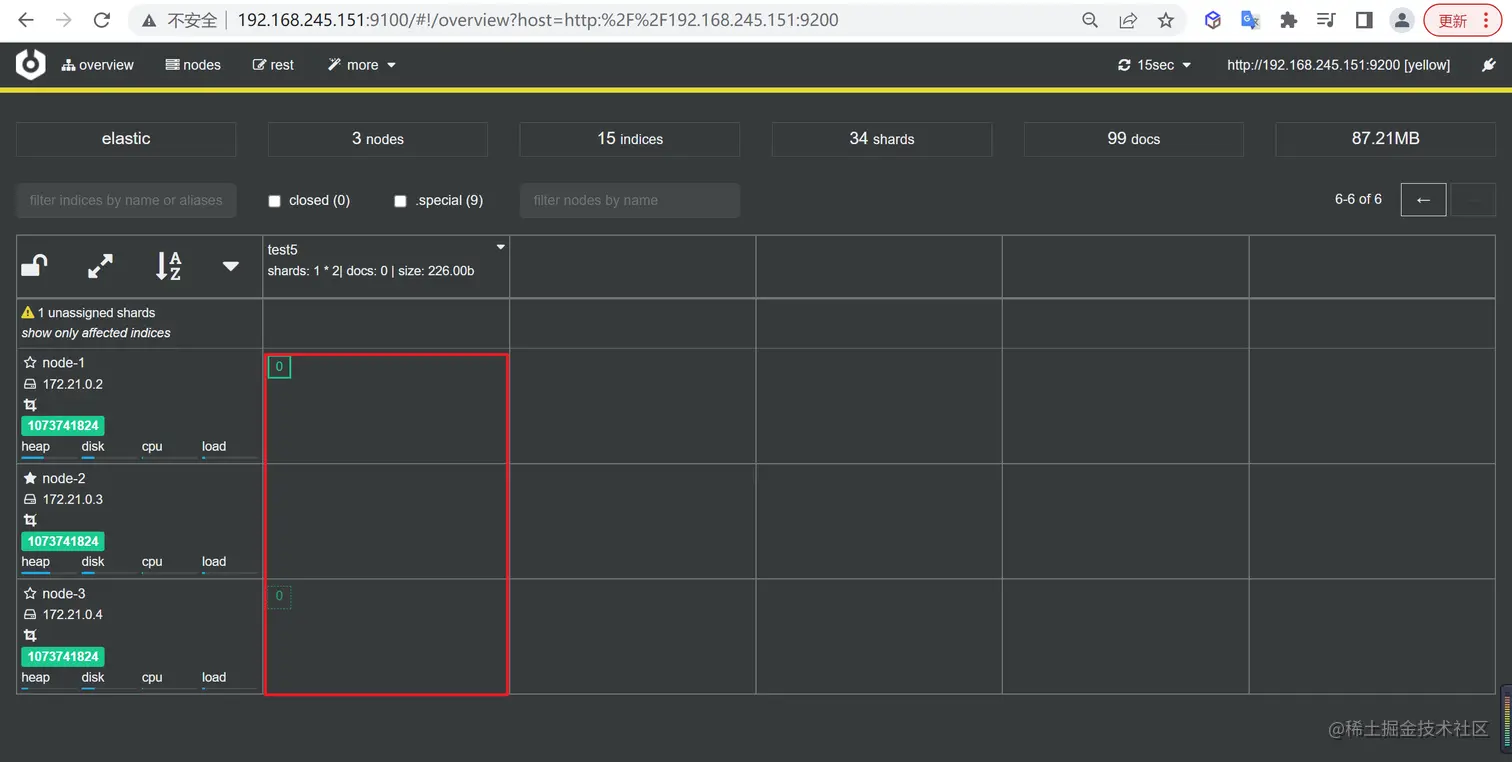This screenshot has width=1512, height=762.
Task: Toggle the closed (0) checkbox
Action: coord(274,201)
